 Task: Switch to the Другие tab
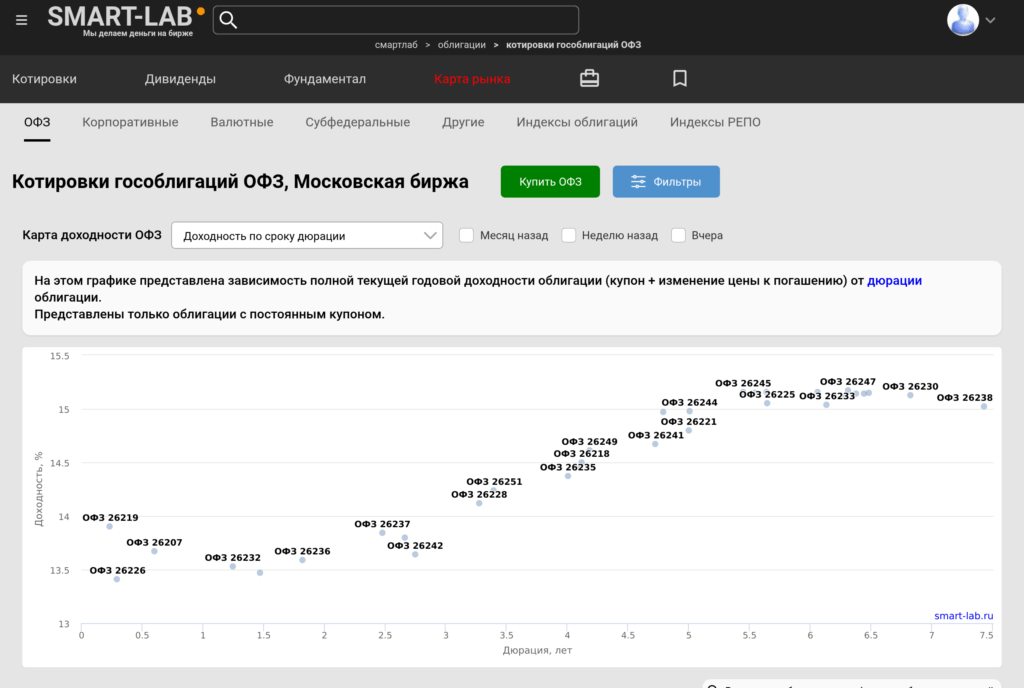coord(463,122)
